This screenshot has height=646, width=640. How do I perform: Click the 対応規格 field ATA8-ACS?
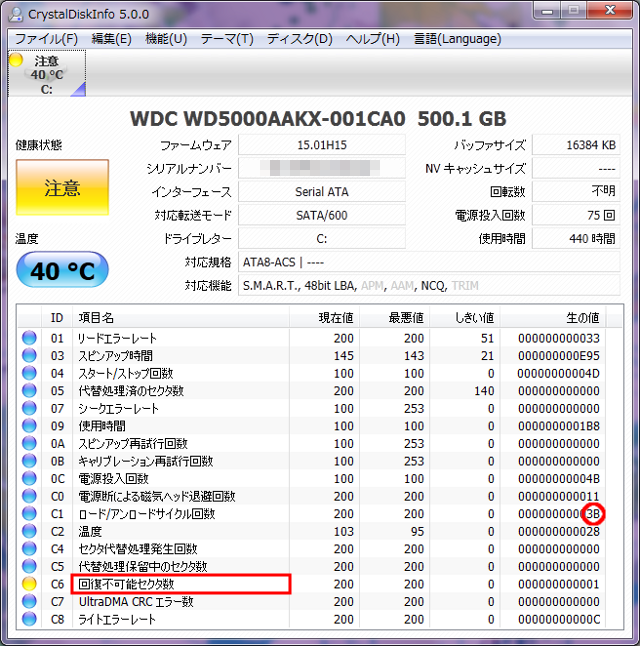[429, 262]
